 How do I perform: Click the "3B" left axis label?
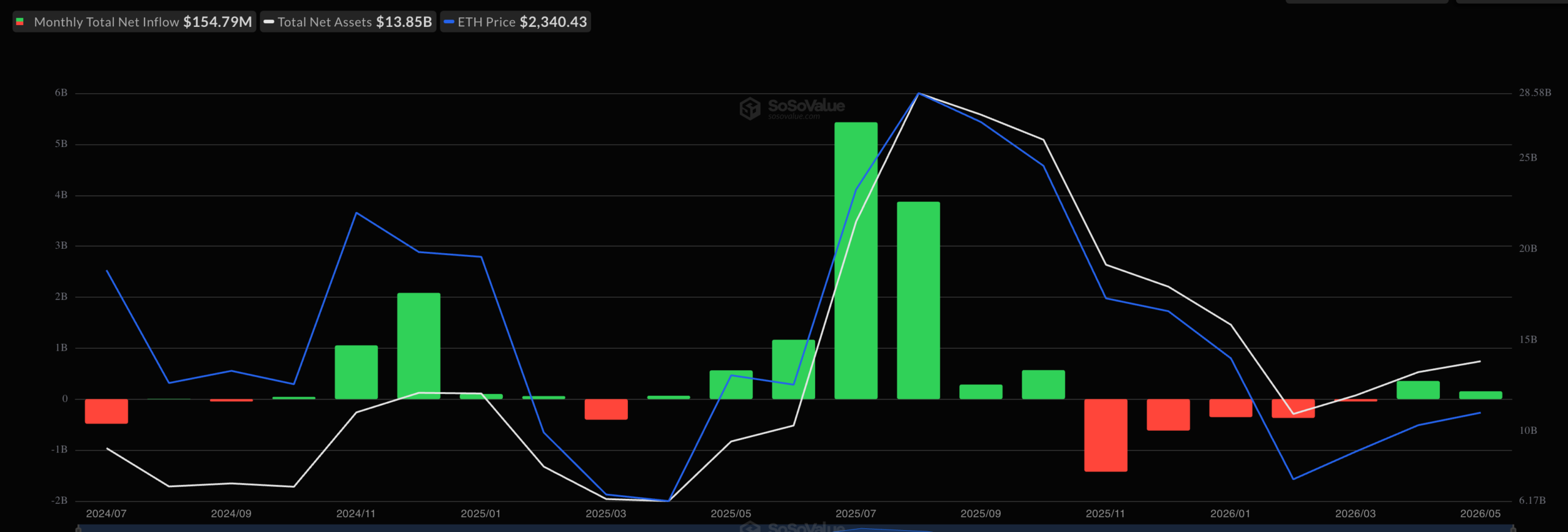click(x=61, y=246)
